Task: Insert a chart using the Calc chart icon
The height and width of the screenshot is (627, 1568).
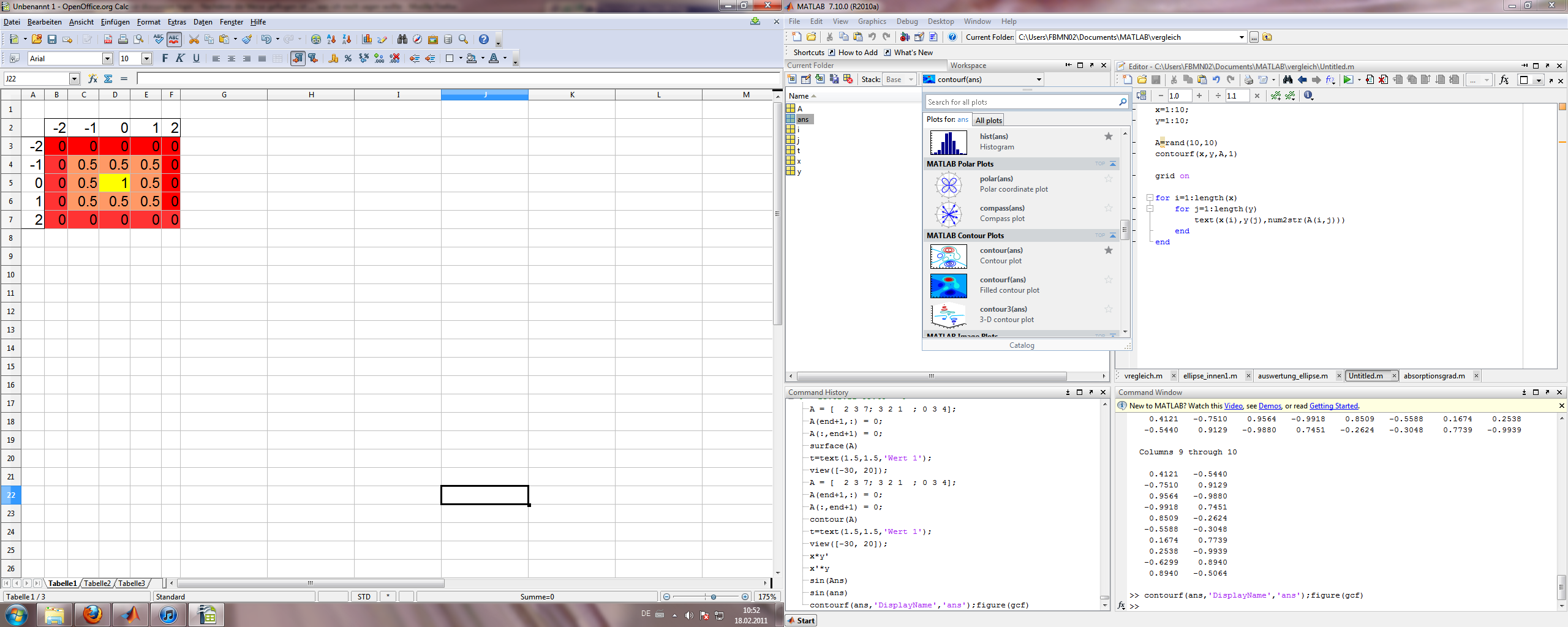Action: click(367, 40)
